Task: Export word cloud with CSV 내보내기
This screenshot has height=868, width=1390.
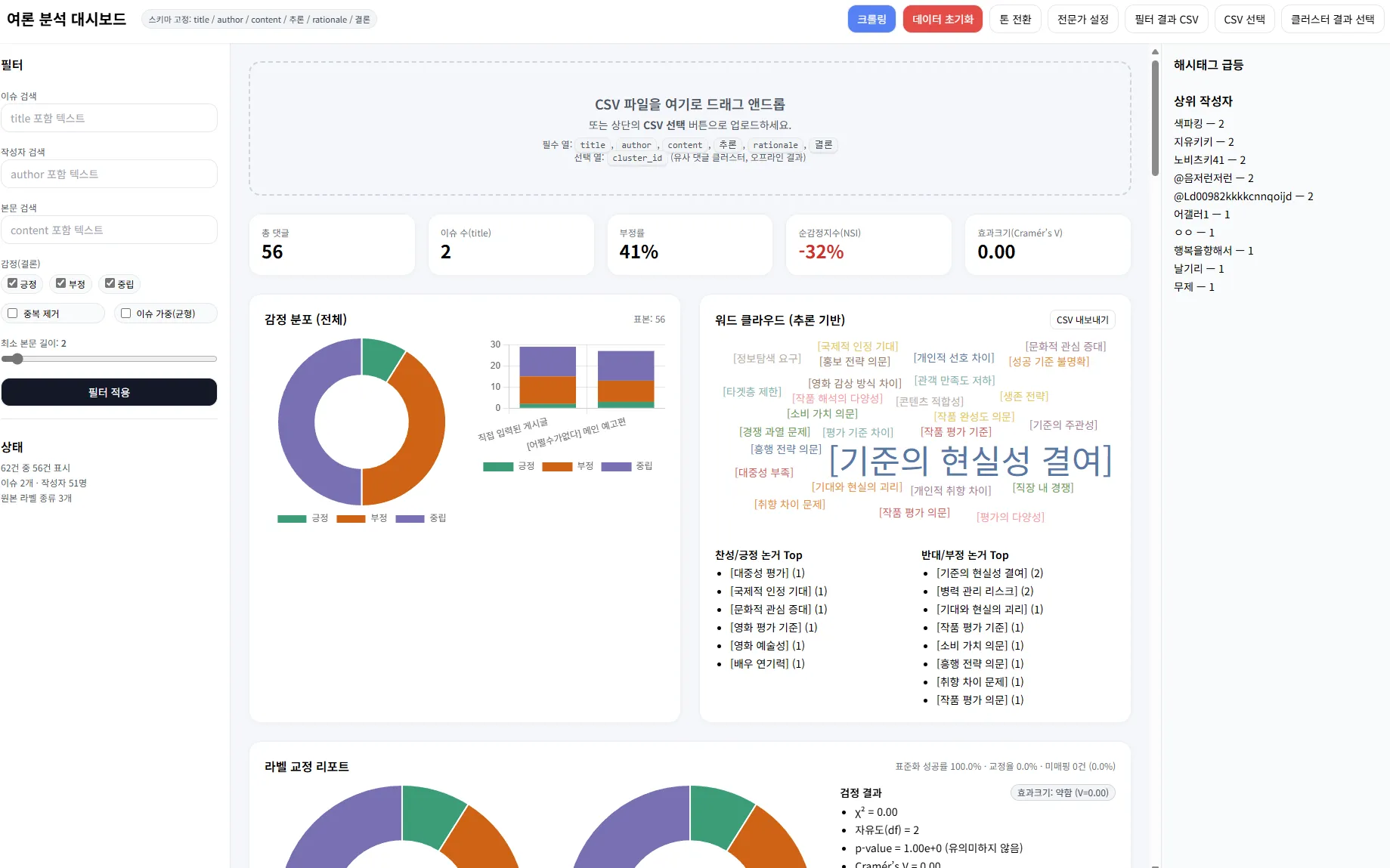Action: tap(1082, 320)
